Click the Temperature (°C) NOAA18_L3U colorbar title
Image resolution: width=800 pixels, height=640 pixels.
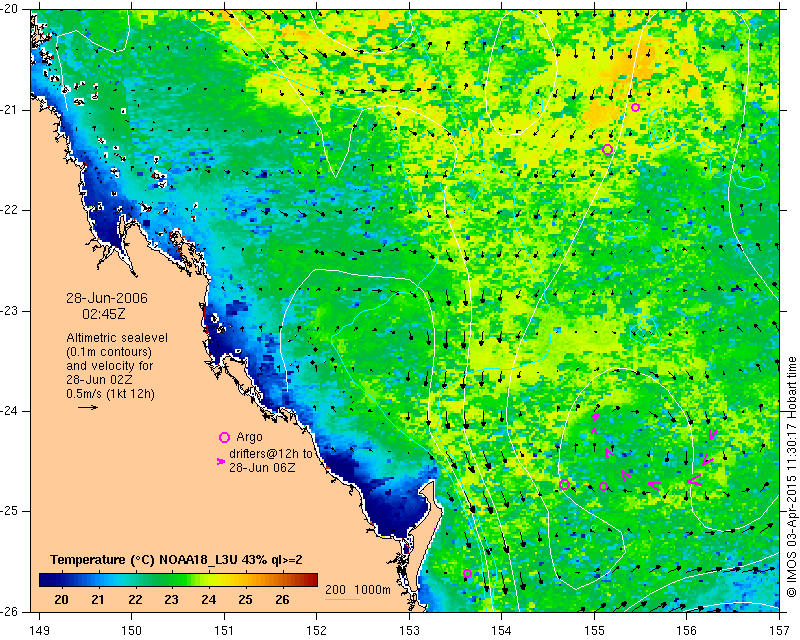[x=176, y=560]
